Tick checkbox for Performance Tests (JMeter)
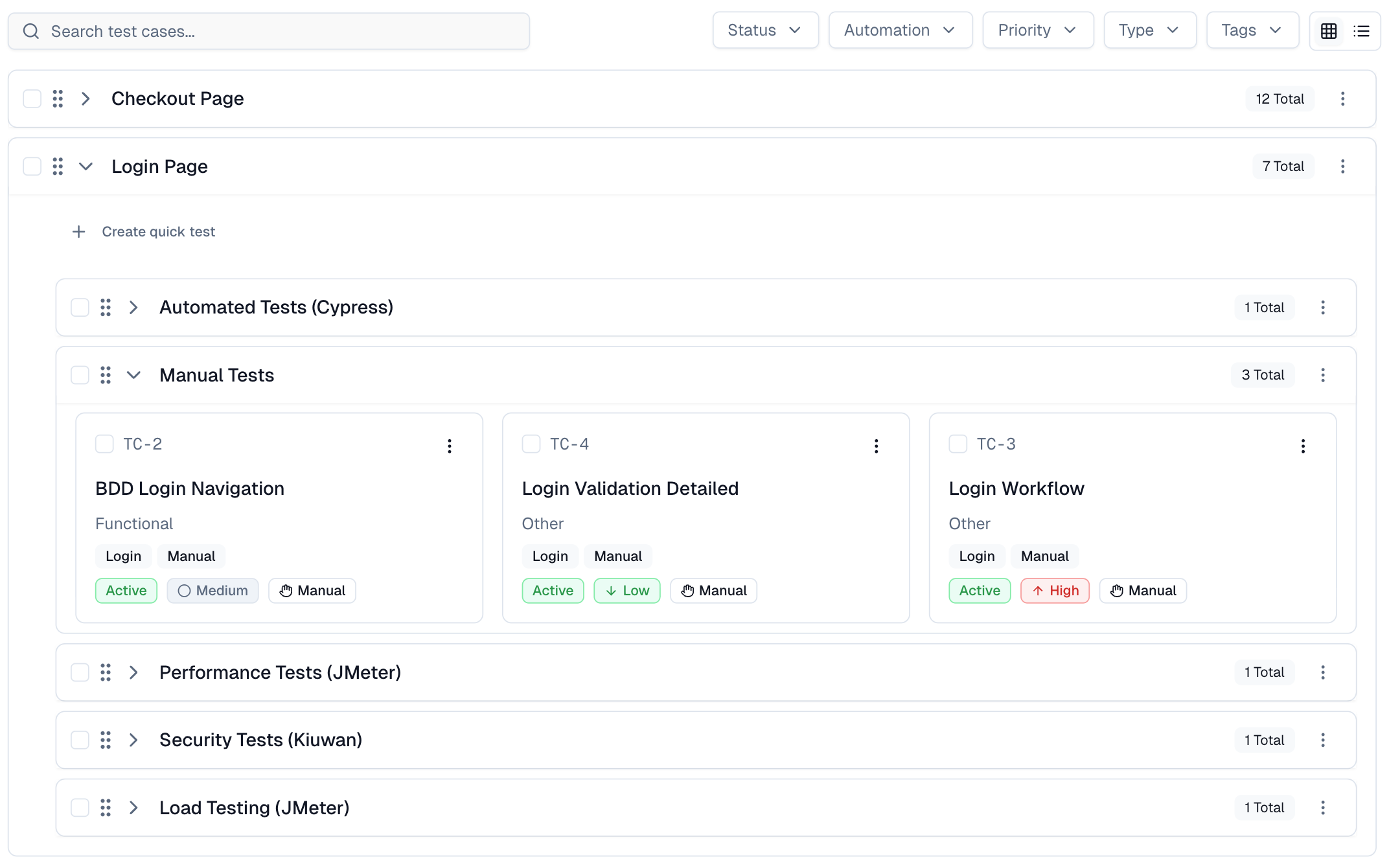This screenshot has width=1389, height=868. 80,672
